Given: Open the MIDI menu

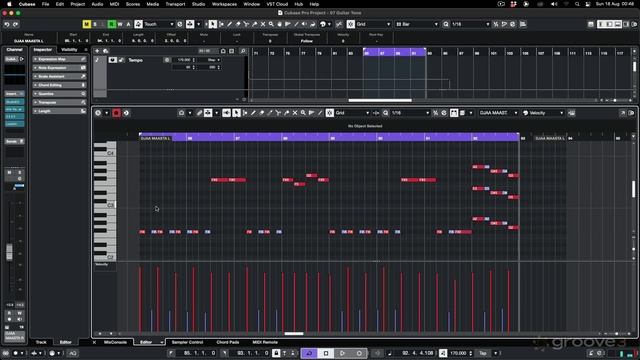Looking at the screenshot, I should pyautogui.click(x=114, y=4).
